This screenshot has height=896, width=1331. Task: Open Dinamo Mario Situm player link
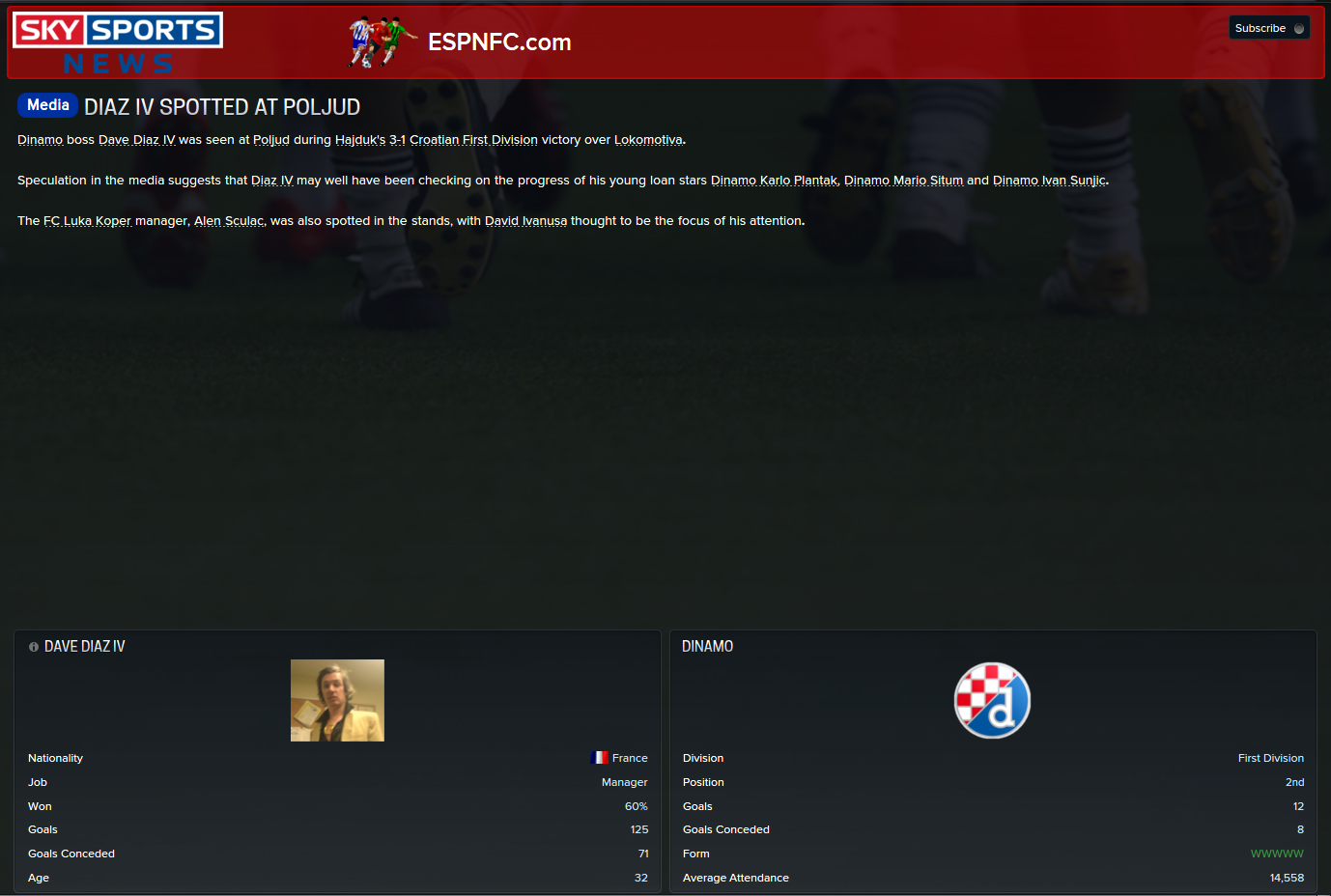tap(903, 181)
